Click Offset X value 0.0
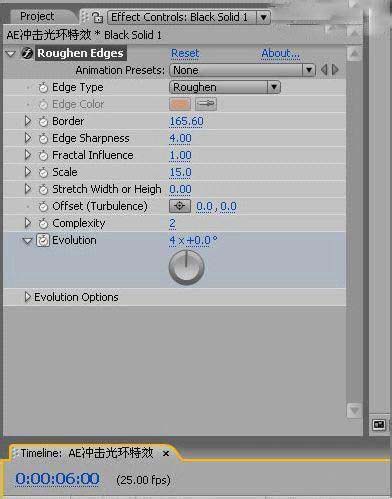Screen dimensions: 392x499 (x=204, y=206)
